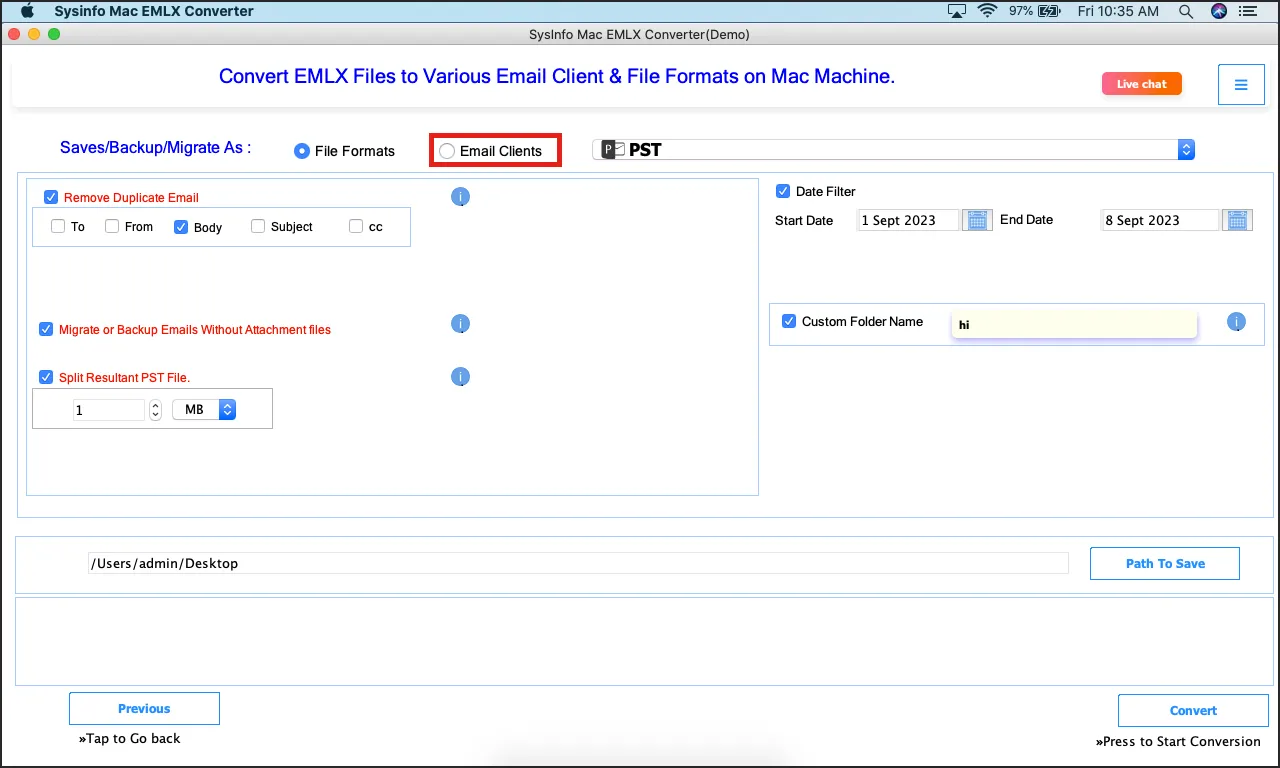Show info for Split Resultant PST File
1280x768 pixels.
pos(460,377)
